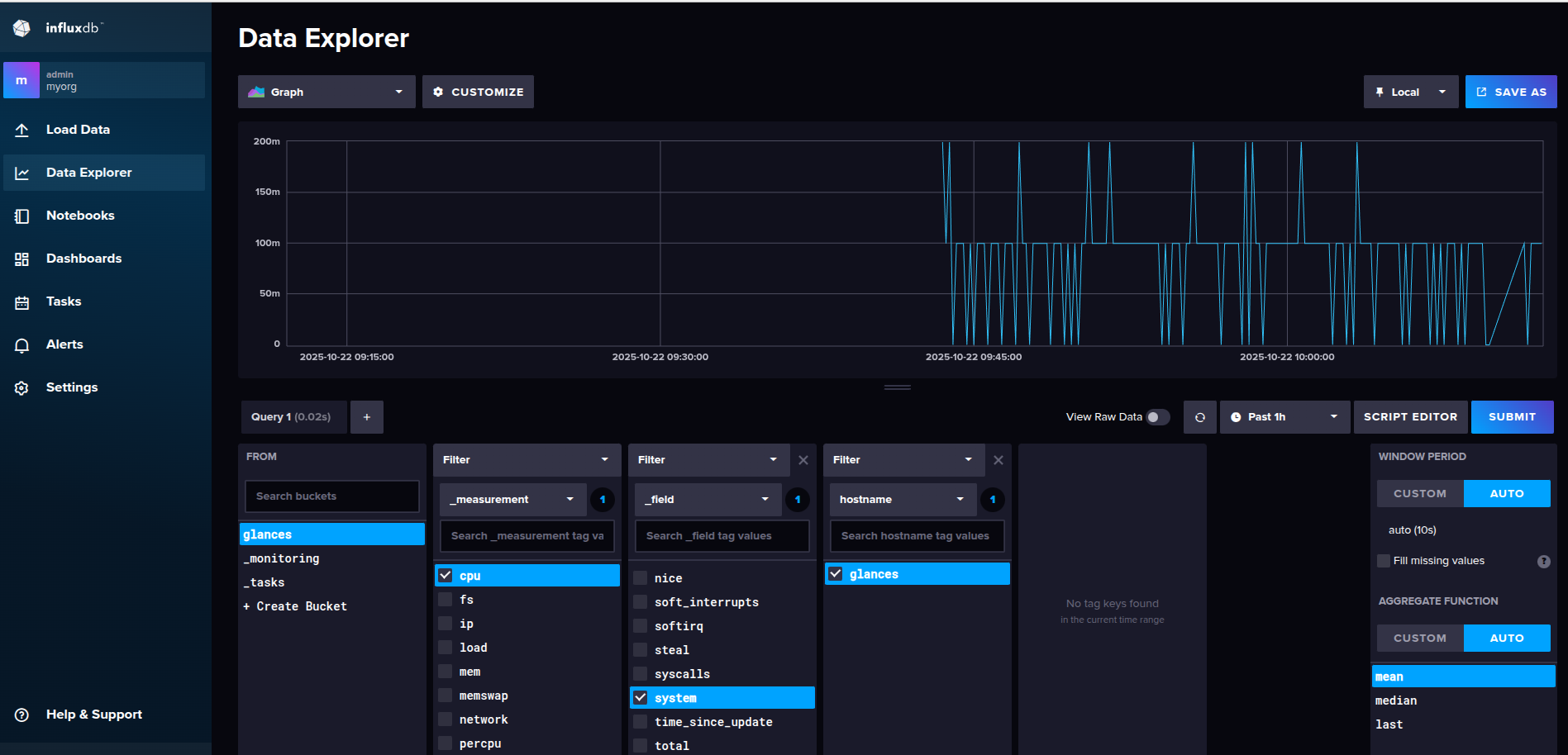Go to Dashboards using its grid icon

22,259
